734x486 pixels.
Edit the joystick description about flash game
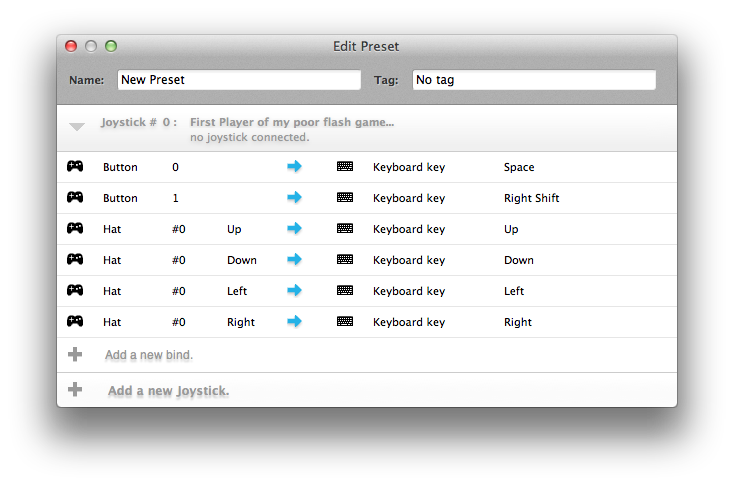pos(292,122)
